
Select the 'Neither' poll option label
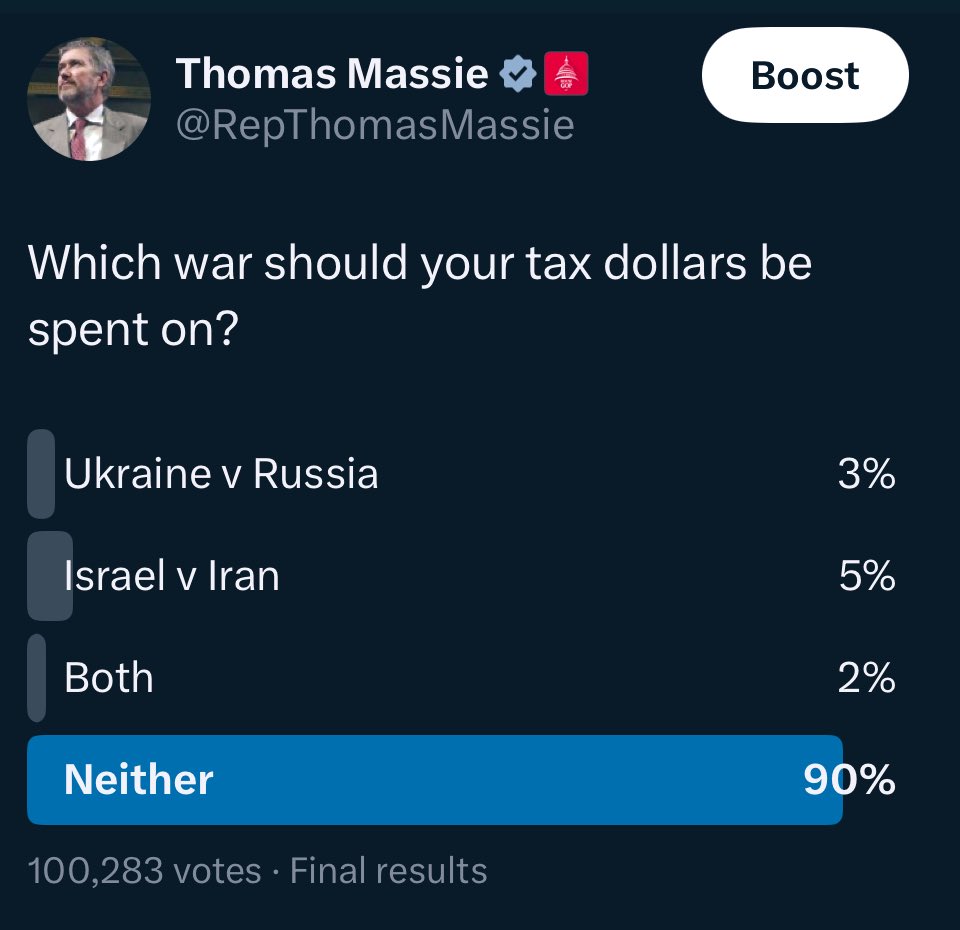click(x=138, y=780)
